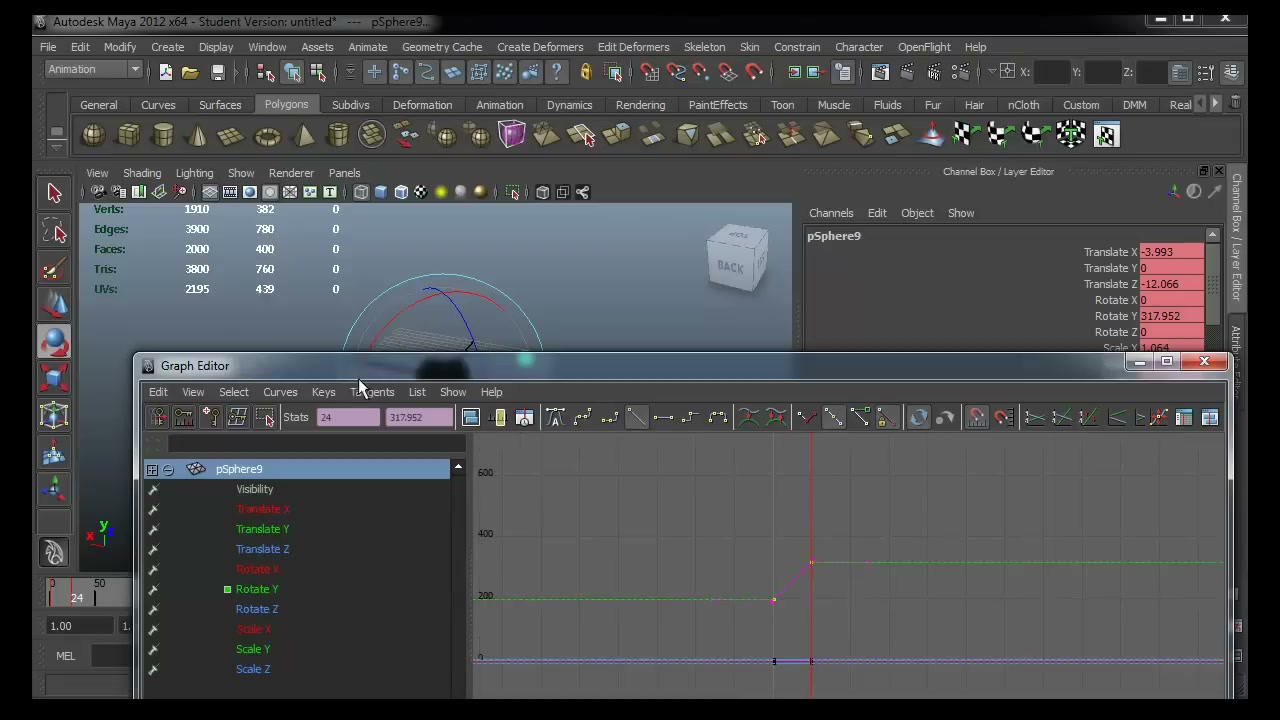Create a polygon plane from the shelf
Image resolution: width=1280 pixels, height=720 pixels.
tap(231, 135)
